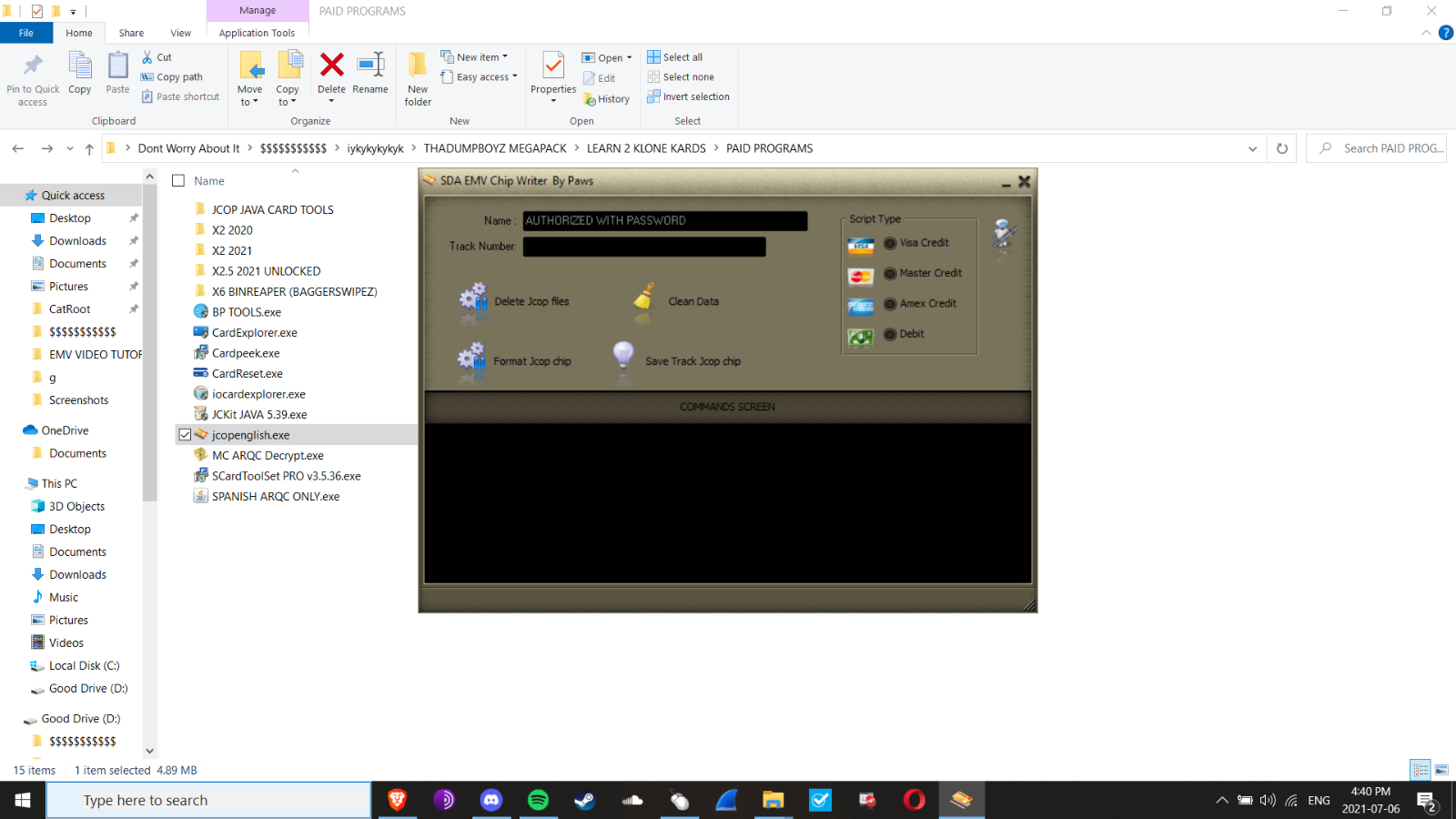The width and height of the screenshot is (1456, 819).
Task: Click the Visa card logo icon
Action: click(861, 246)
